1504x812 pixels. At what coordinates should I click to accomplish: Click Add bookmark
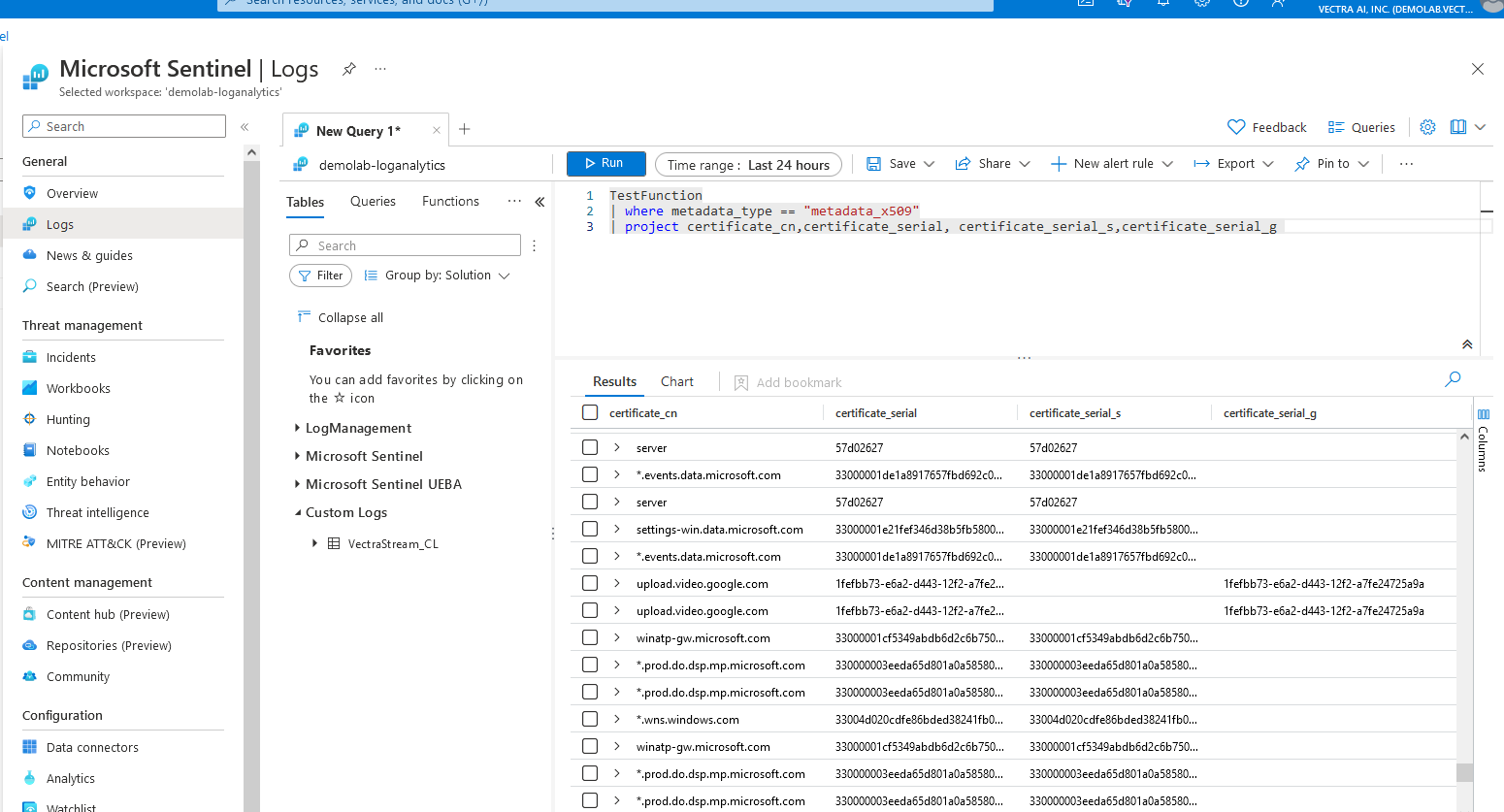(788, 382)
